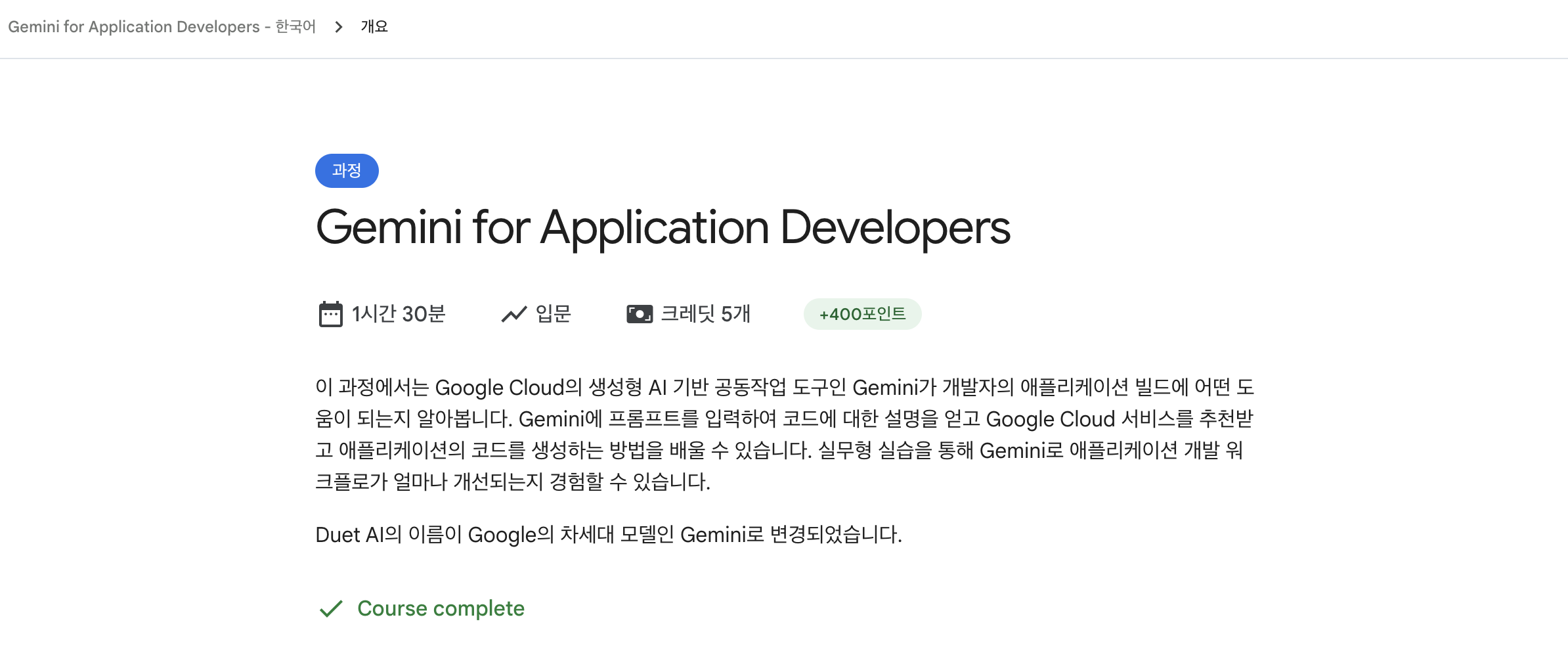Image resolution: width=1568 pixels, height=657 pixels.
Task: Click the breadcrumb chevron arrow icon
Action: [339, 27]
